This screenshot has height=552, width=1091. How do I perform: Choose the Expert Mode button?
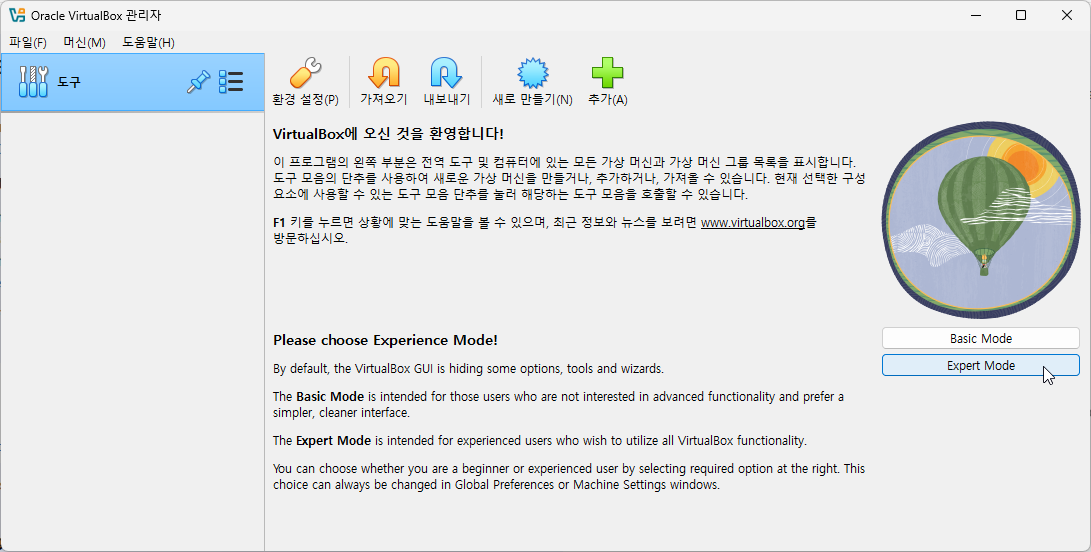(x=980, y=365)
